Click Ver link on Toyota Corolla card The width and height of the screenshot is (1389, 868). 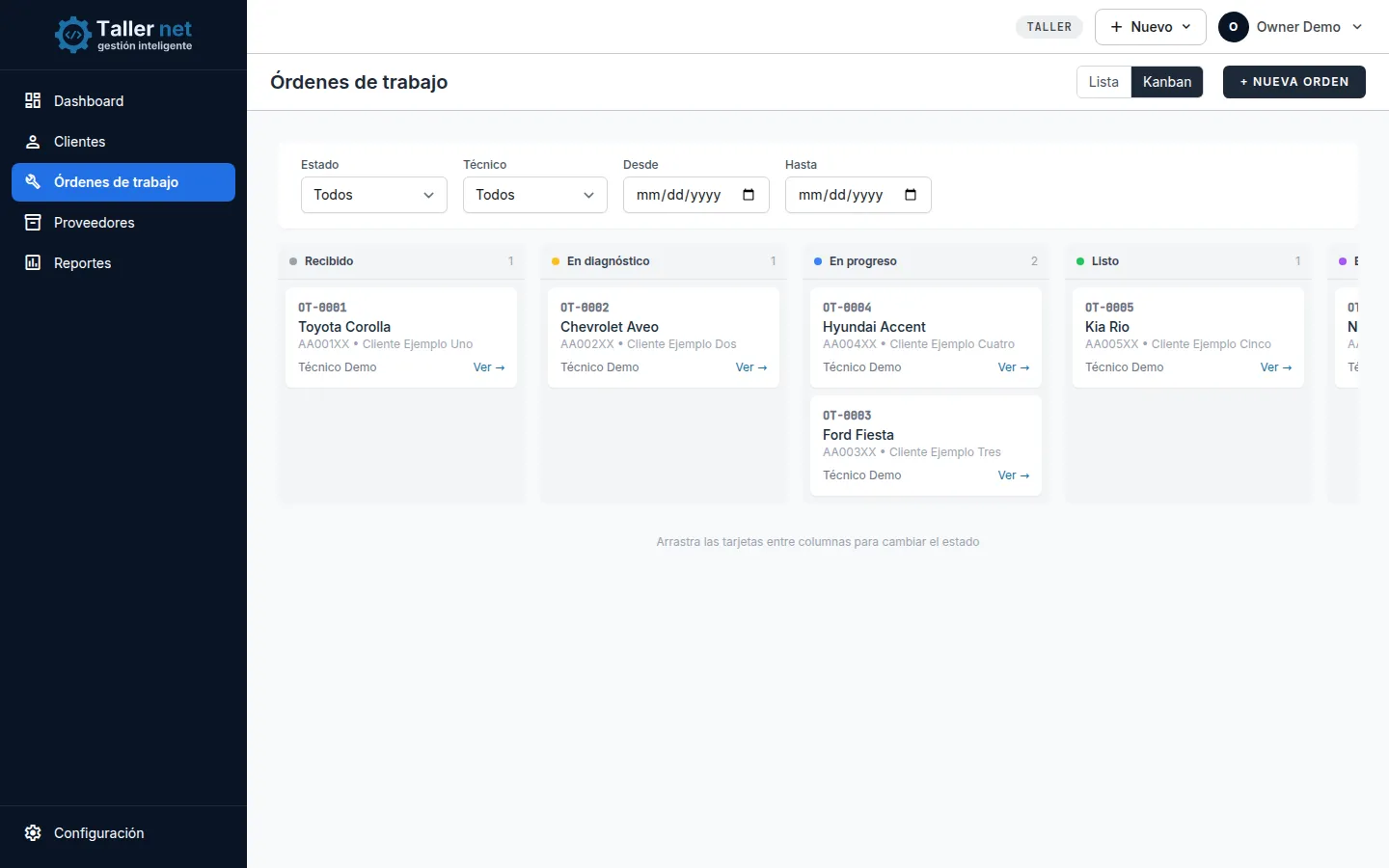489,367
